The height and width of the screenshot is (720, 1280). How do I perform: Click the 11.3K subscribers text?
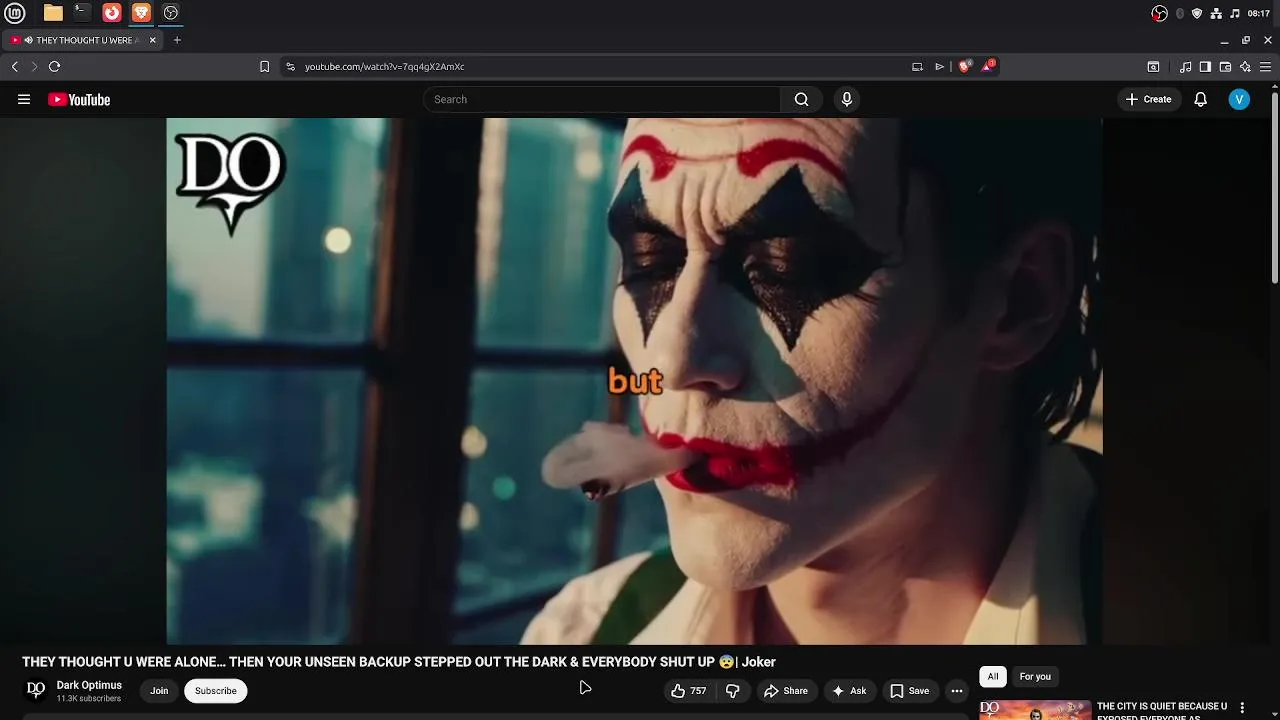tap(88, 698)
